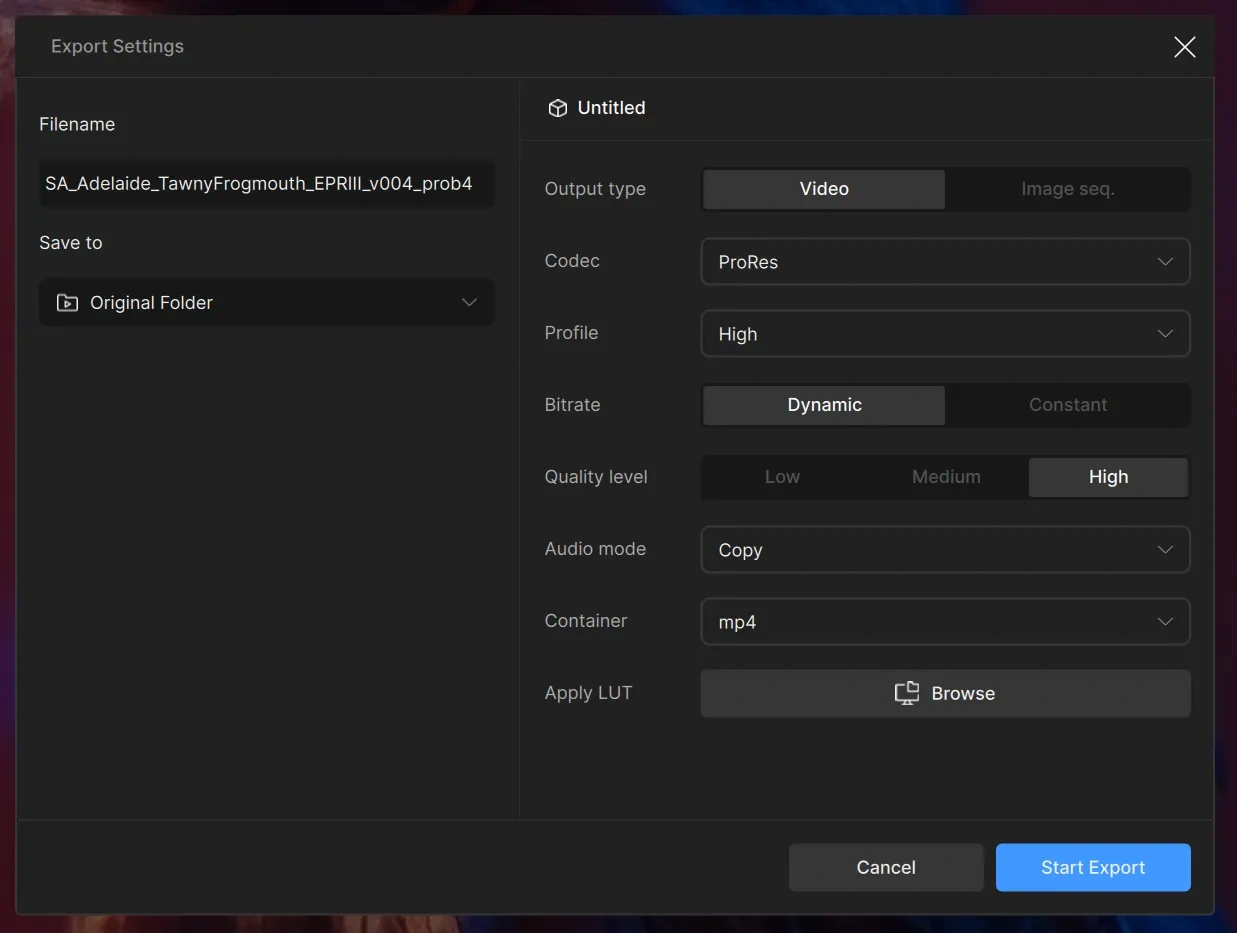Open the Save to Original Folder dropdown
The width and height of the screenshot is (1237, 933).
click(267, 303)
